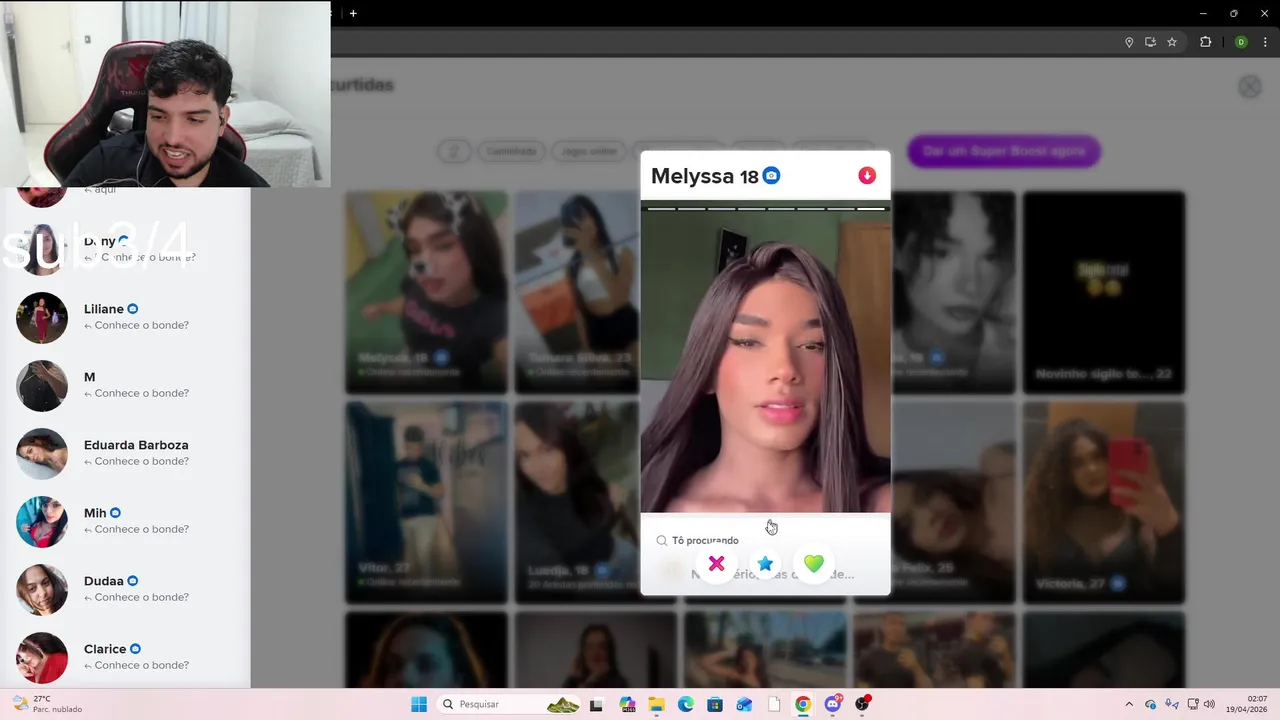
Task: Switch to Google Chrome on the taskbar
Action: click(803, 704)
